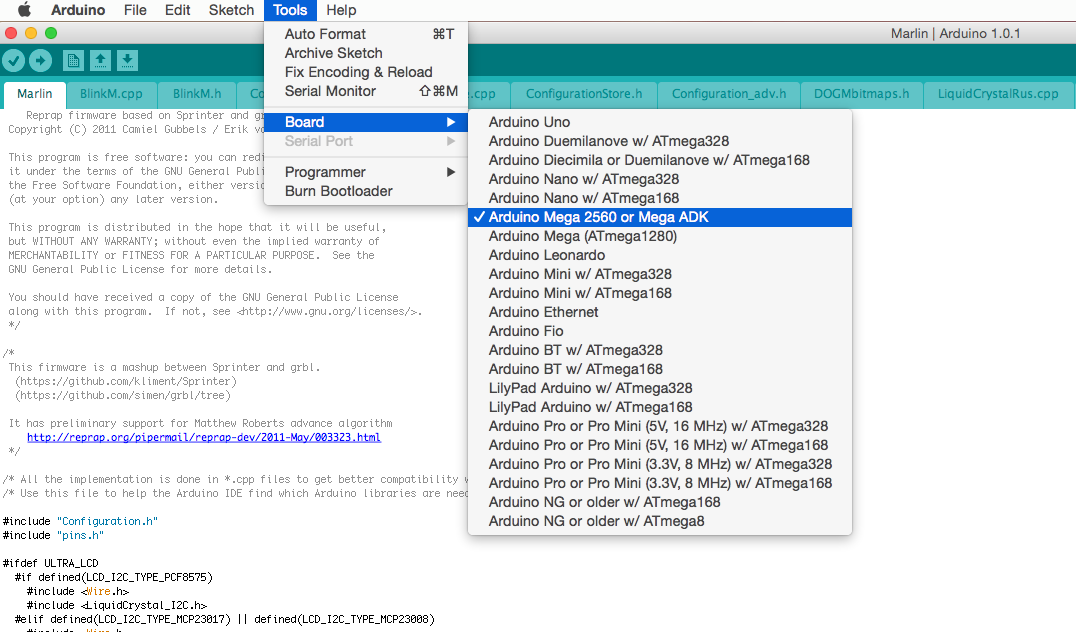Image resolution: width=1076 pixels, height=632 pixels.
Task: Select Arduino Nano w/ ATmega168
Action: (659, 198)
